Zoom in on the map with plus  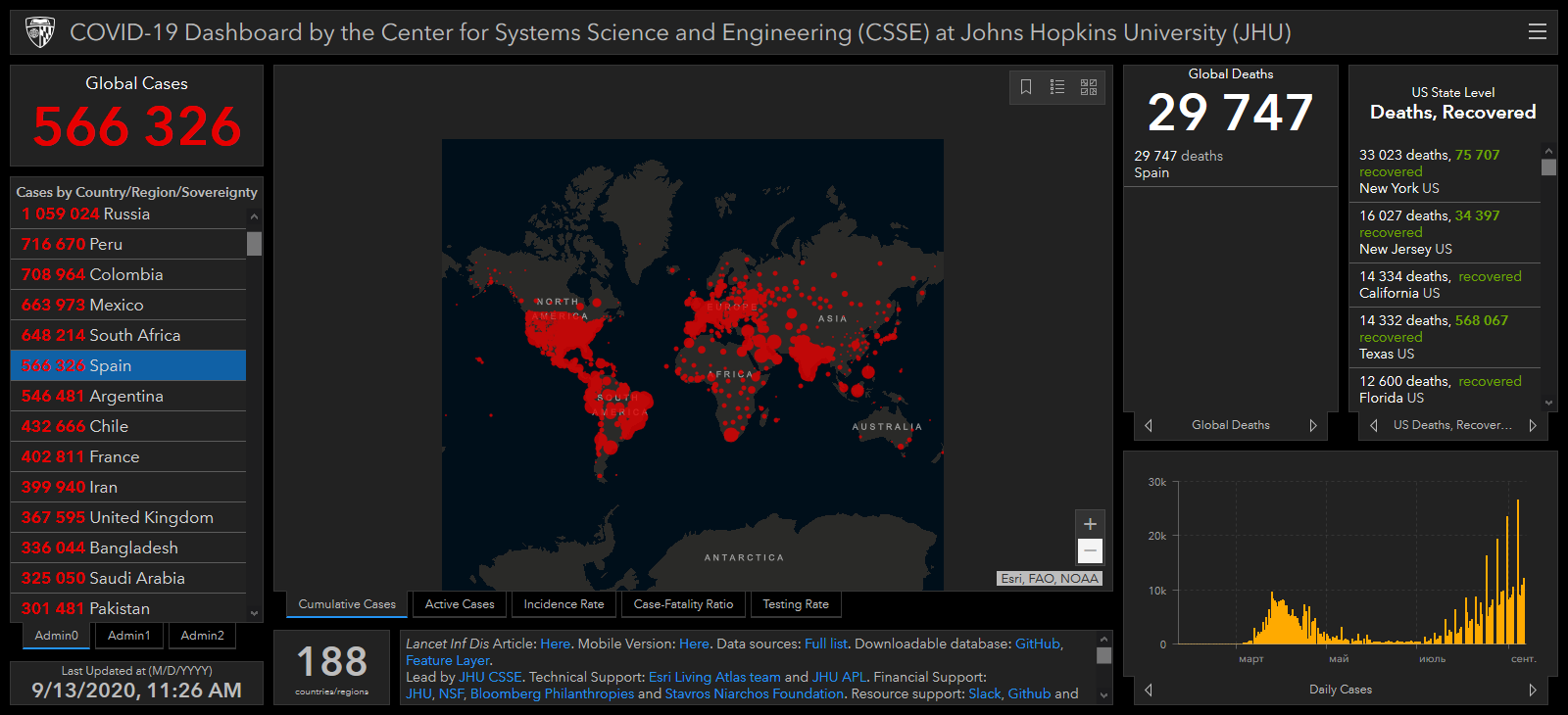coord(1090,524)
